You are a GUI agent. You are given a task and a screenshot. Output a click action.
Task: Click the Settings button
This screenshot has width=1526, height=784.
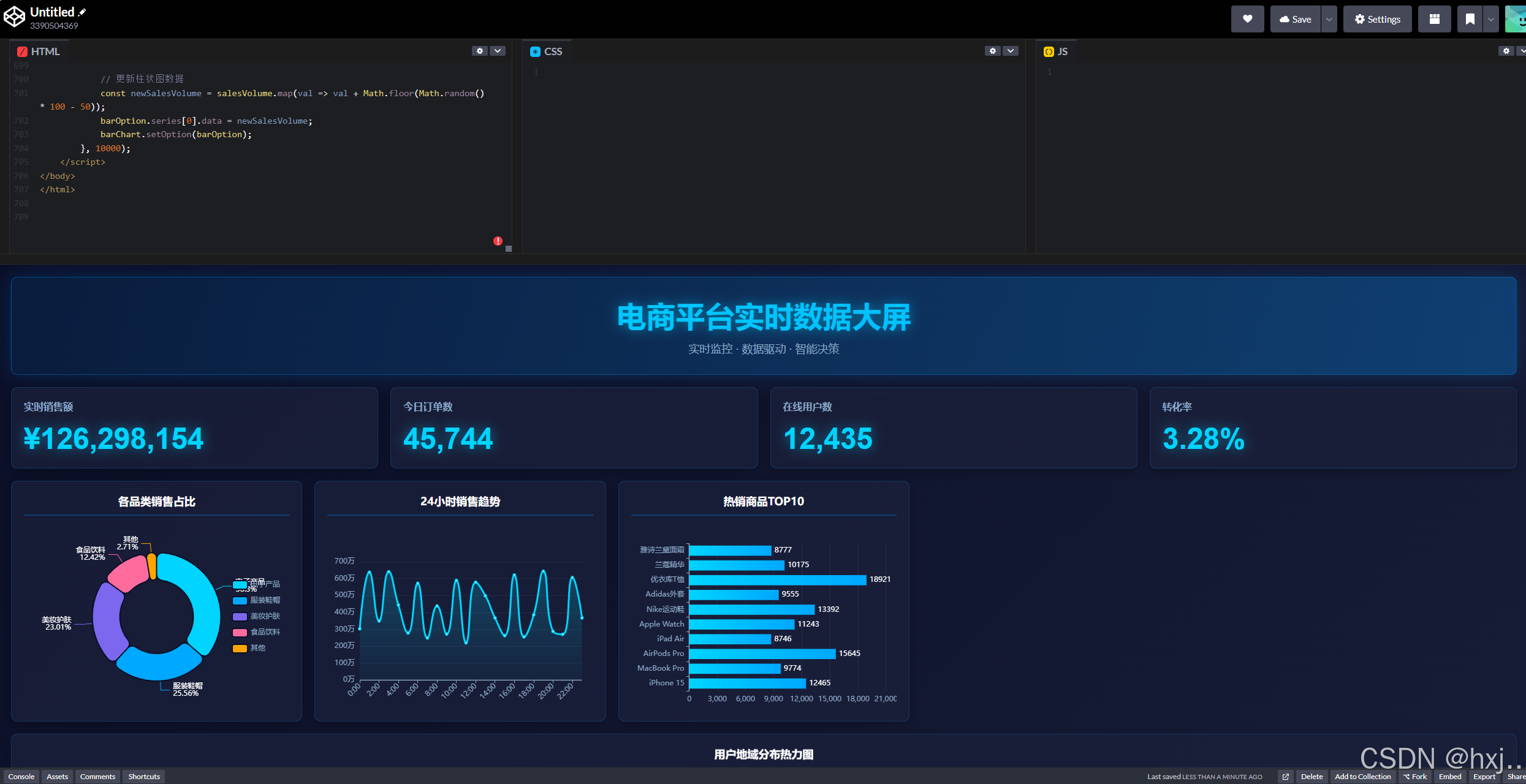tap(1377, 19)
